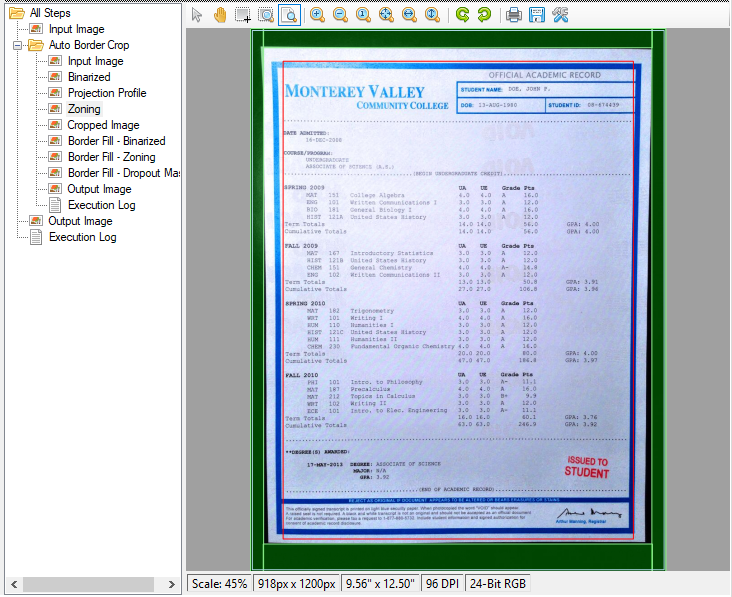Open Input Image under Auto Border Crop
Viewport: 732px width, 597px height.
coord(95,61)
